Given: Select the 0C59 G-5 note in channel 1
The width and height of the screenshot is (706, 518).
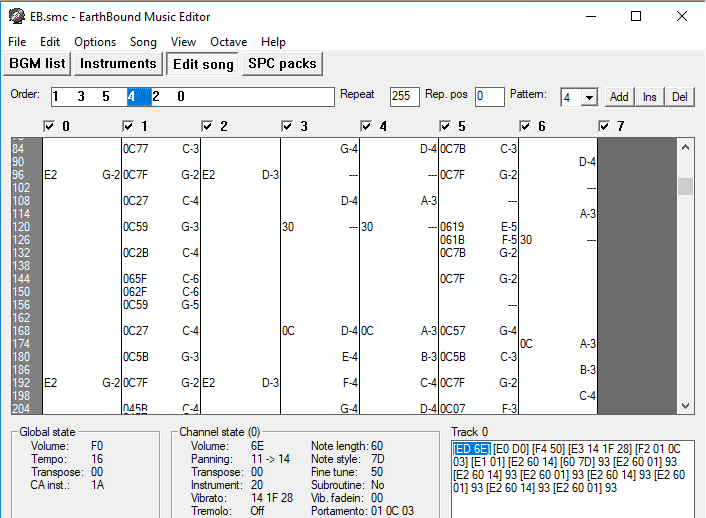Looking at the screenshot, I should click(x=161, y=305).
